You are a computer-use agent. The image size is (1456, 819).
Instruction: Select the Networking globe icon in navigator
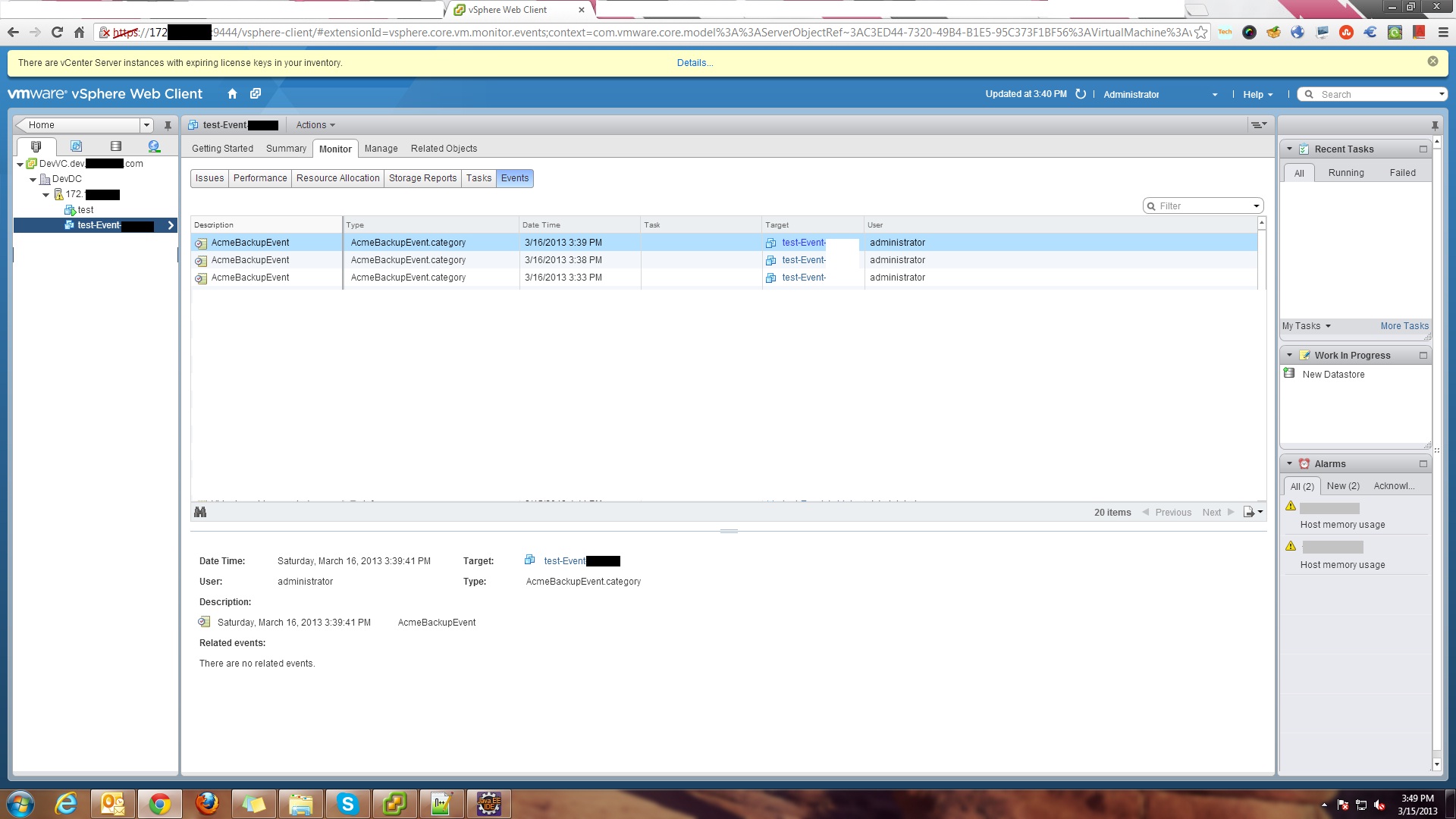pyautogui.click(x=154, y=146)
